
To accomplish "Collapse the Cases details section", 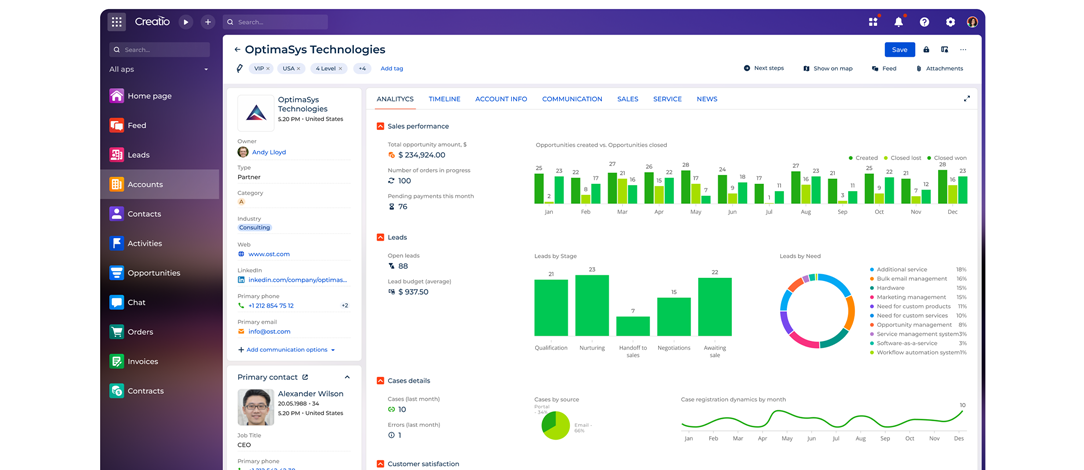I will click(x=380, y=380).
